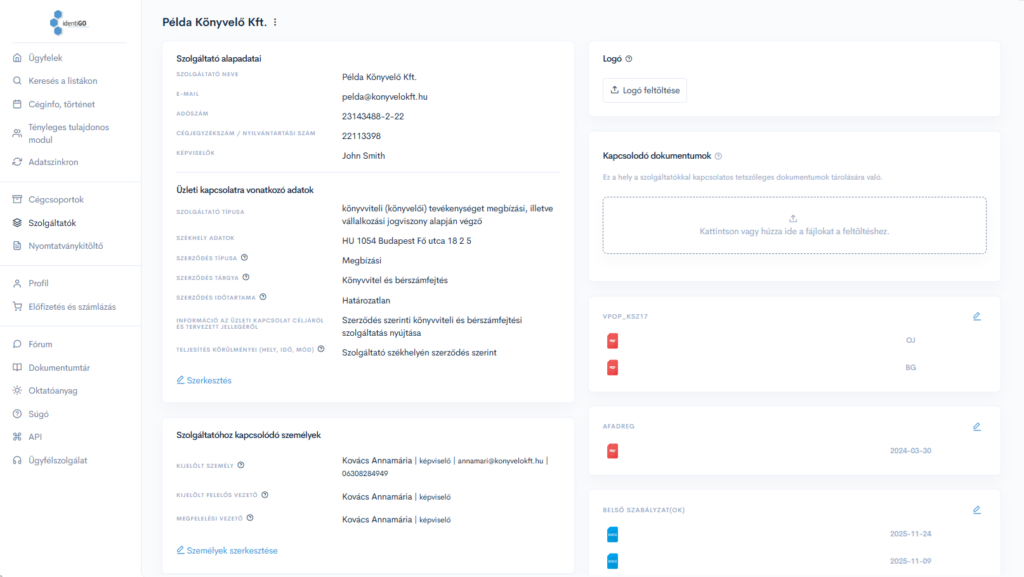
Task: Open Tényleges tulajdonos modul
Action: point(69,133)
